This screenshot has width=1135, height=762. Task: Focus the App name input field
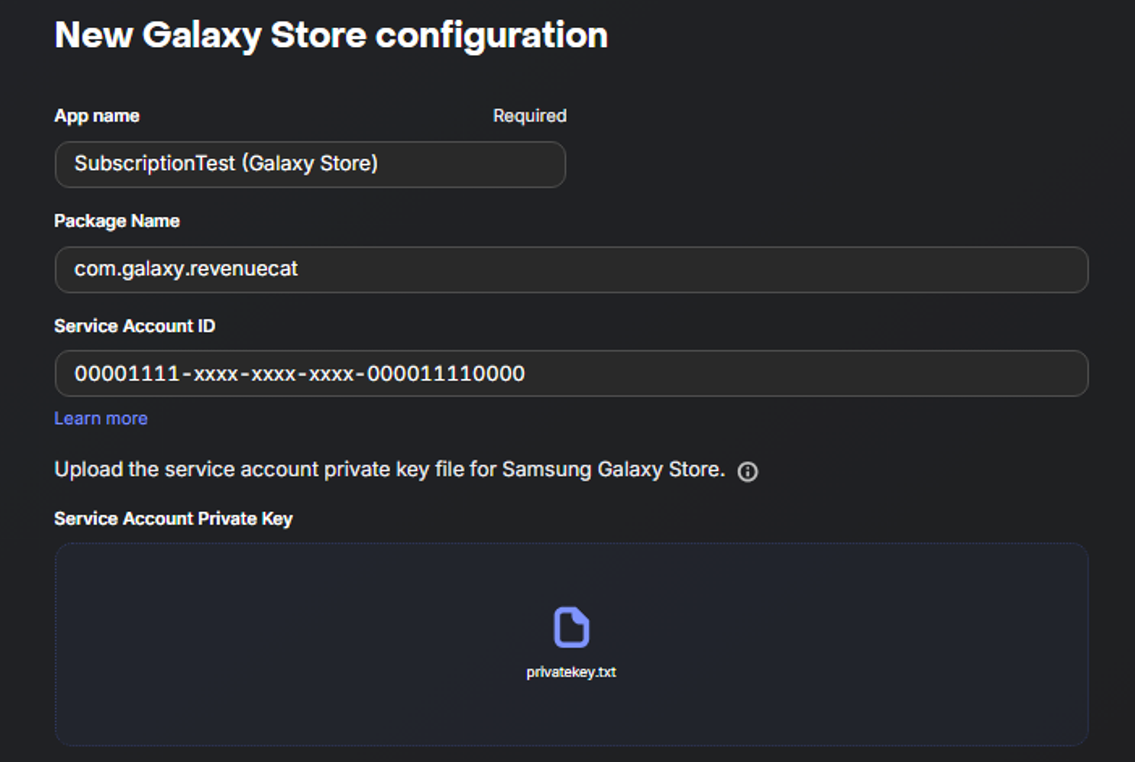[x=310, y=164]
